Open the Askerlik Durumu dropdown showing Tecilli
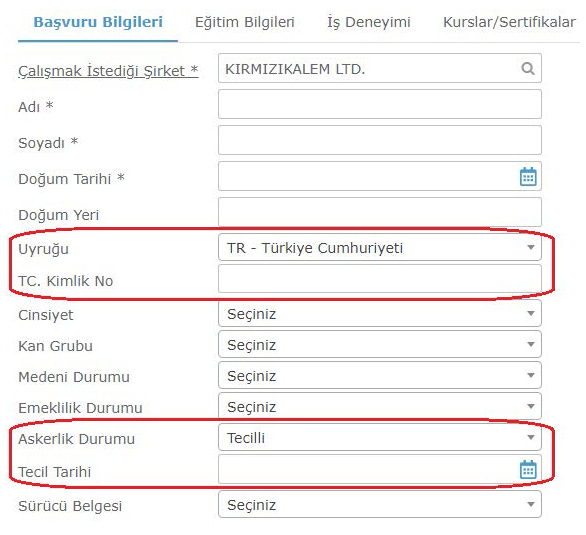Screen dimensions: 586x535 [x=380, y=437]
